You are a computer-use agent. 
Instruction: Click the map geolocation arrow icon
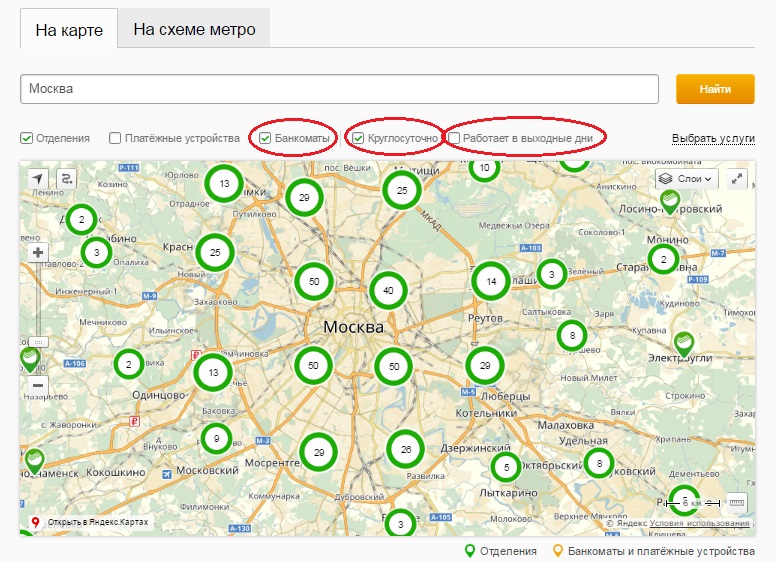coord(38,179)
